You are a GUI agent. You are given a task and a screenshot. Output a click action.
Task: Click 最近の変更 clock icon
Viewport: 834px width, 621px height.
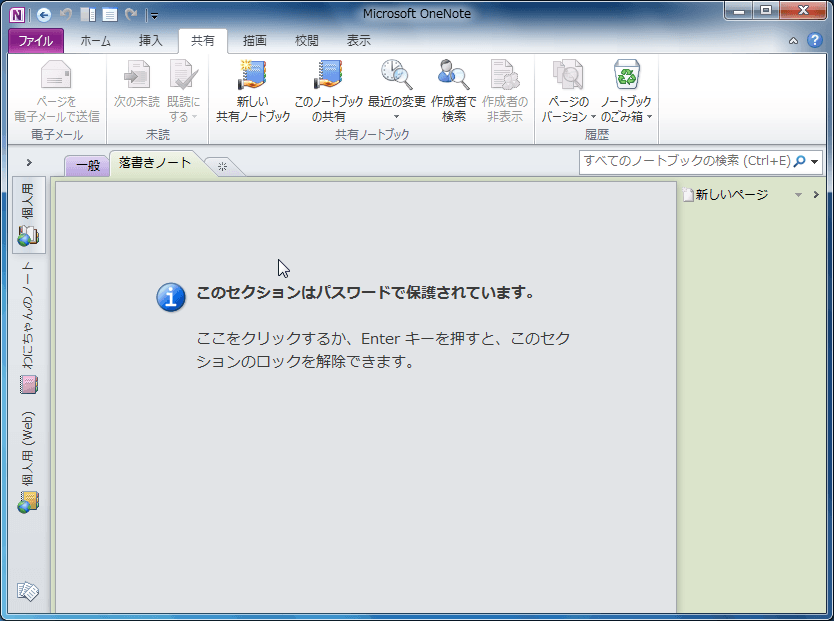coord(397,75)
